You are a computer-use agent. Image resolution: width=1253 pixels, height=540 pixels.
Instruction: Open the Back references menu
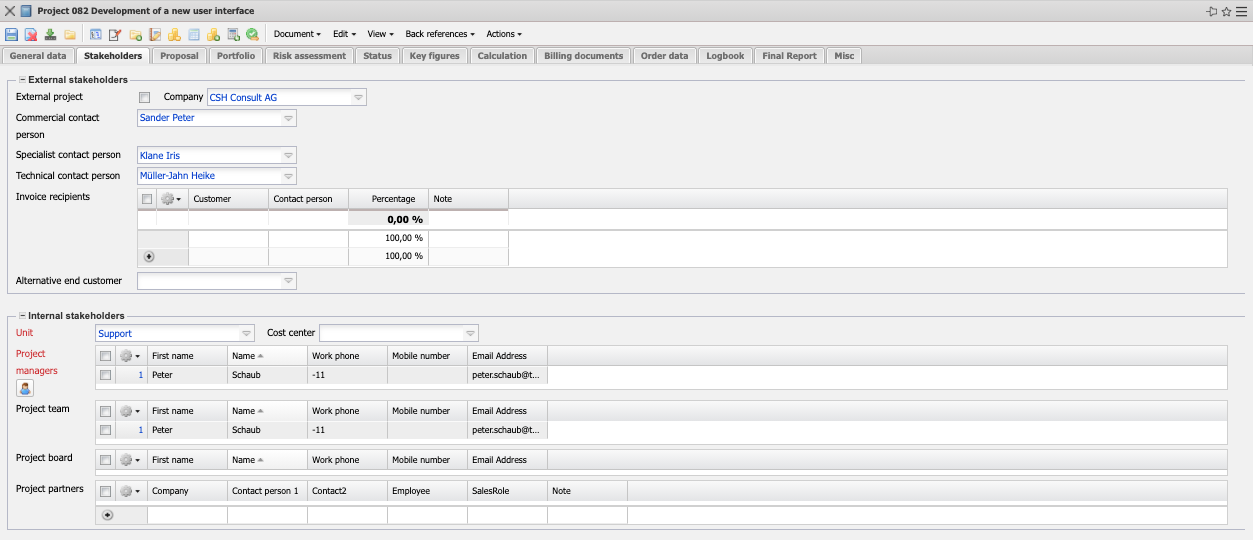tap(439, 34)
